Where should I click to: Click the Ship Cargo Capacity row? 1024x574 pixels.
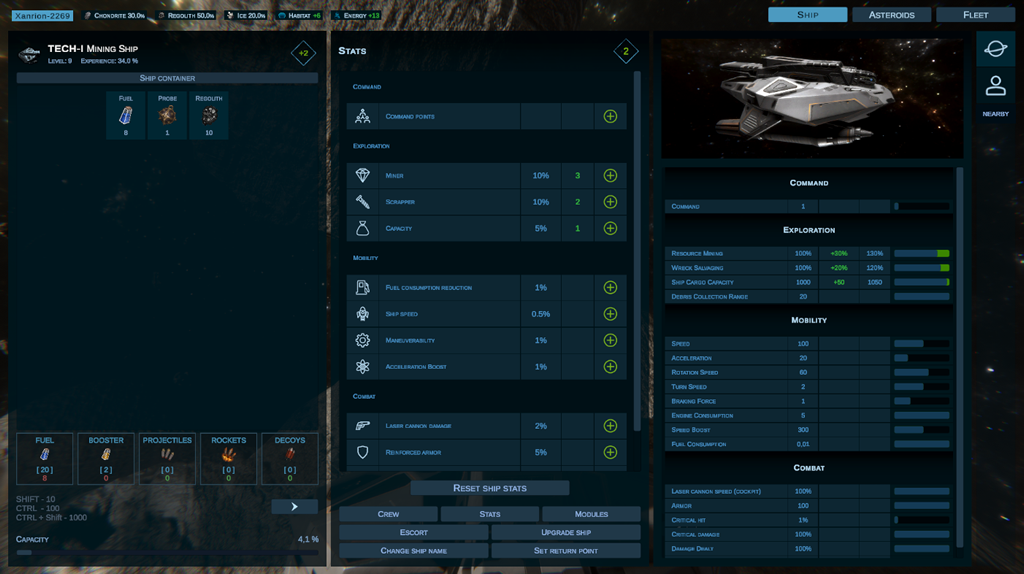click(808, 282)
